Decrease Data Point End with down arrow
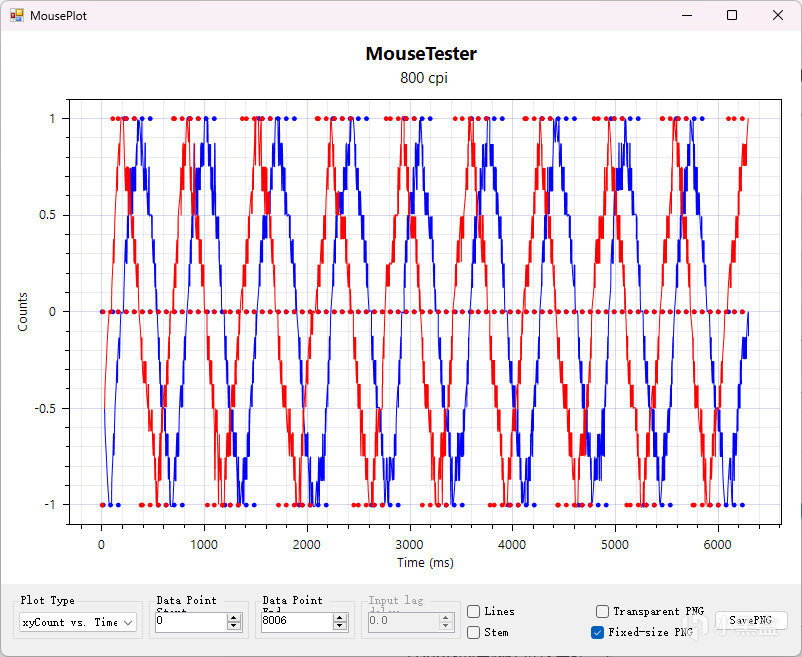The image size is (802, 657). [x=340, y=626]
